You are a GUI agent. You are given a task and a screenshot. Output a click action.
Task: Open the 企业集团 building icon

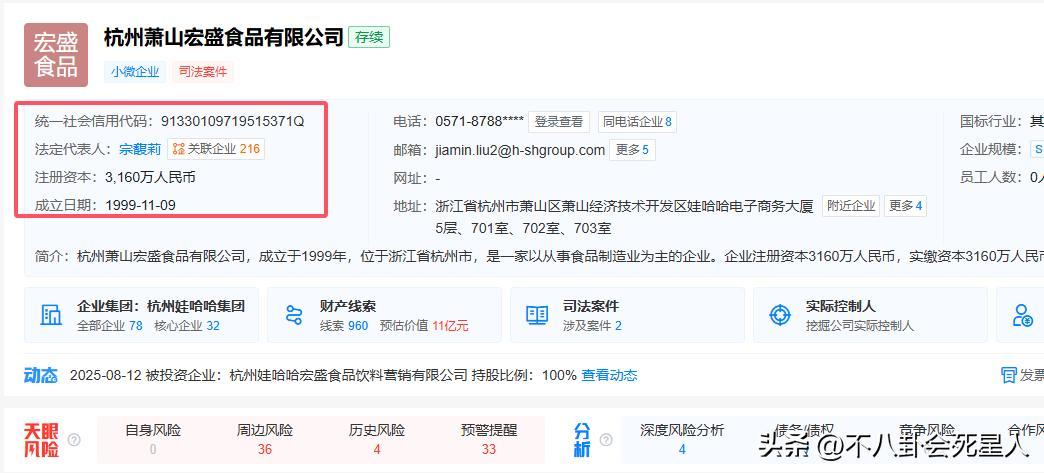50,315
